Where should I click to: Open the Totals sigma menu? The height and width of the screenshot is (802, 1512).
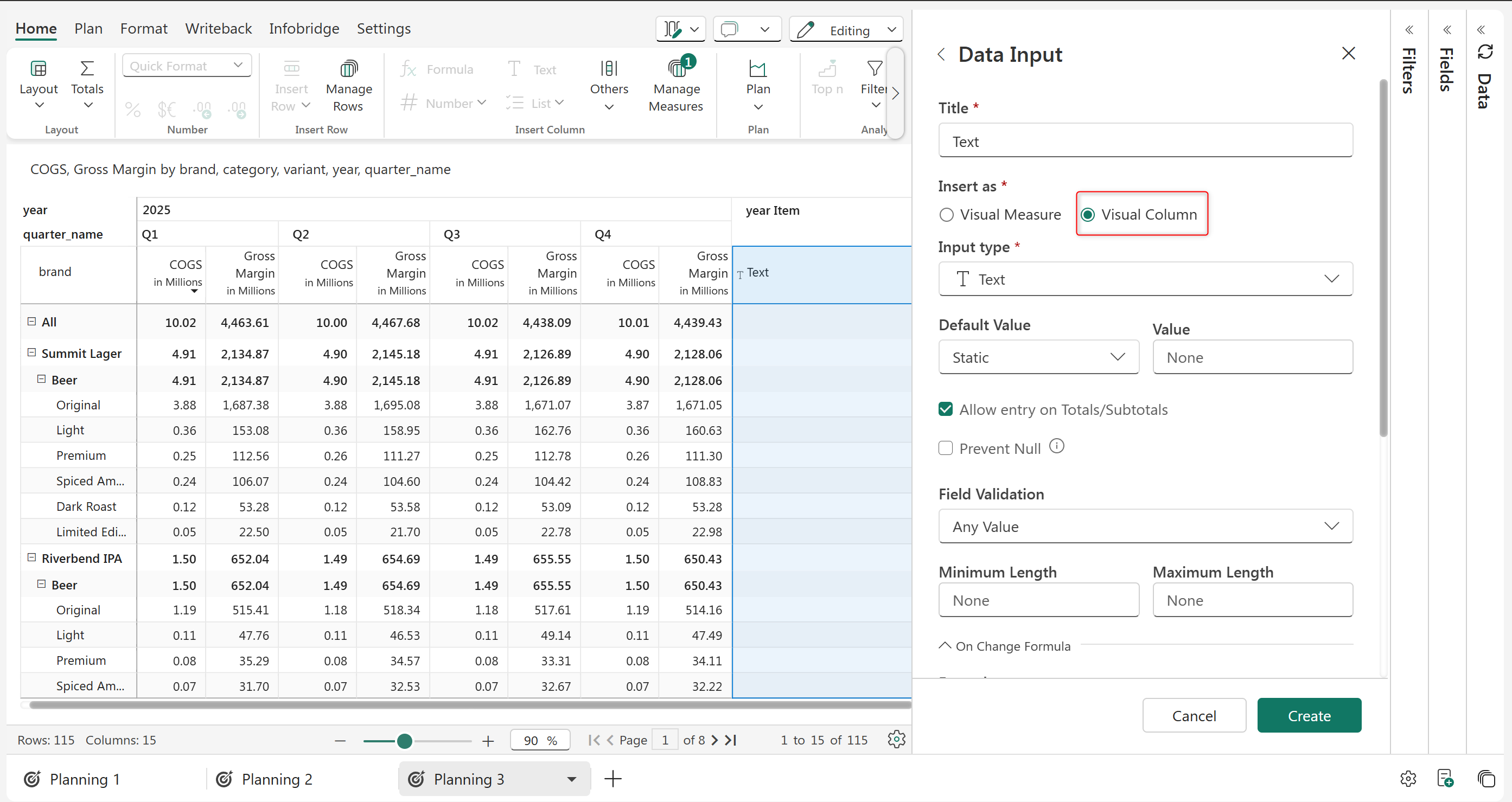87,70
